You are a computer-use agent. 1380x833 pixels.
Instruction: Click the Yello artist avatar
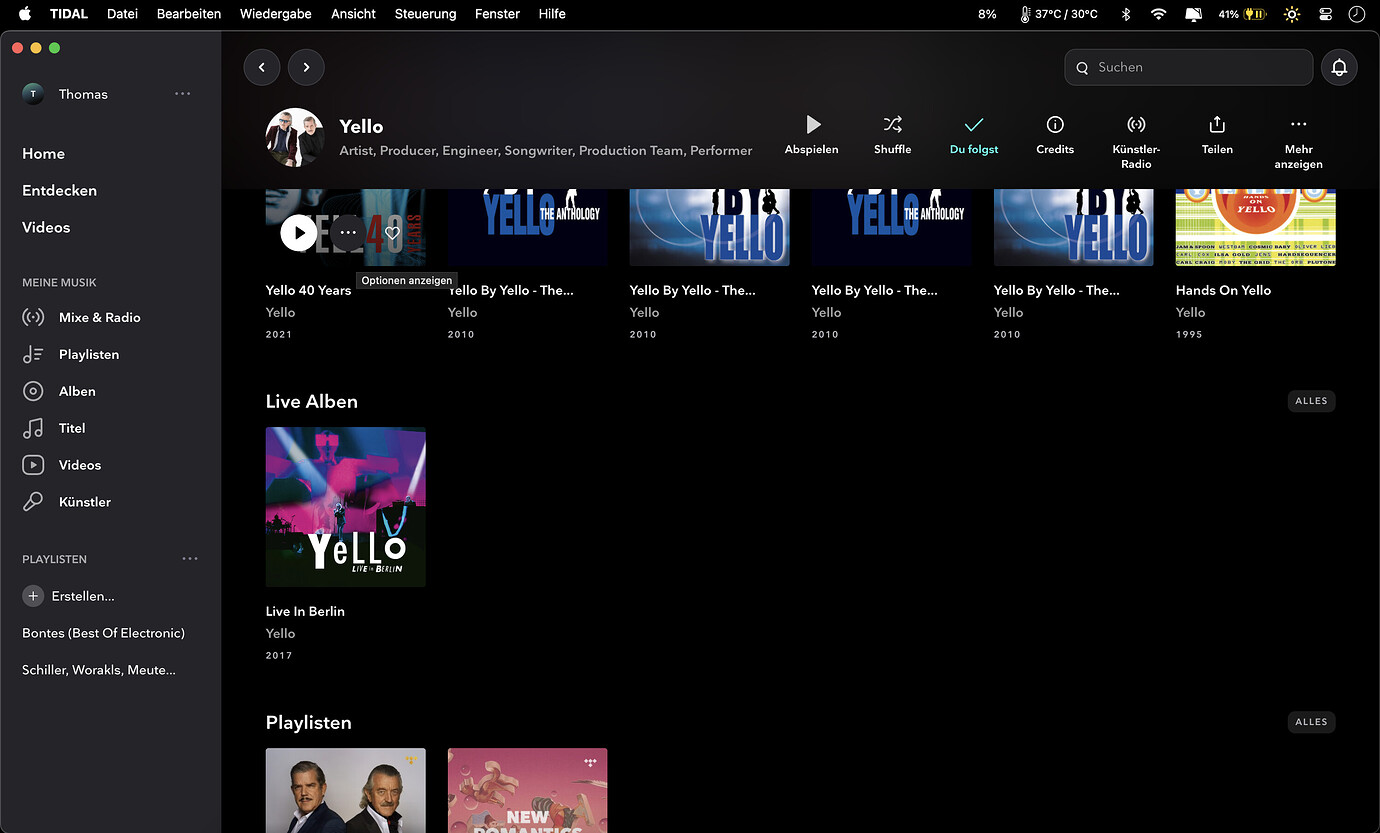295,137
